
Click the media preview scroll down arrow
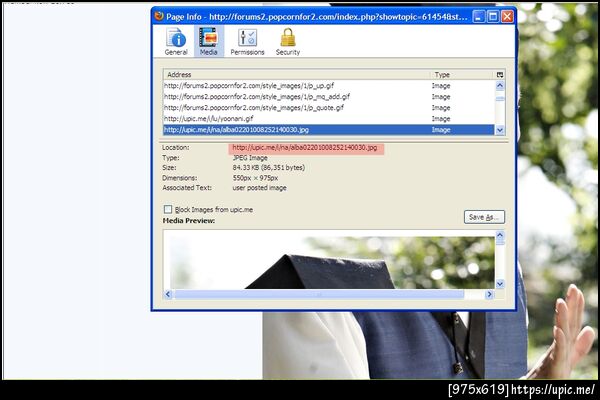click(x=500, y=284)
